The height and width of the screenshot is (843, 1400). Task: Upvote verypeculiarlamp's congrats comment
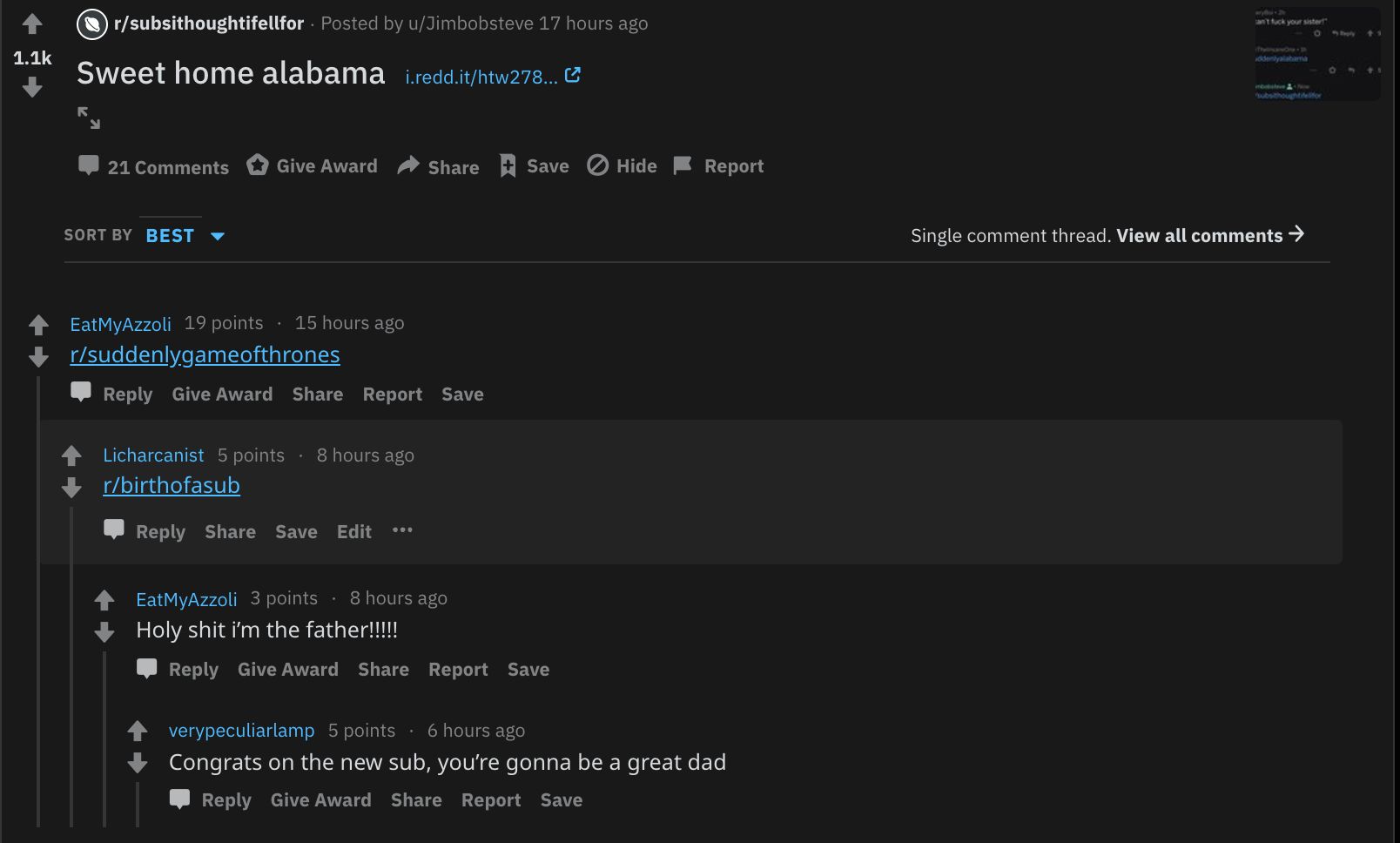pyautogui.click(x=138, y=731)
